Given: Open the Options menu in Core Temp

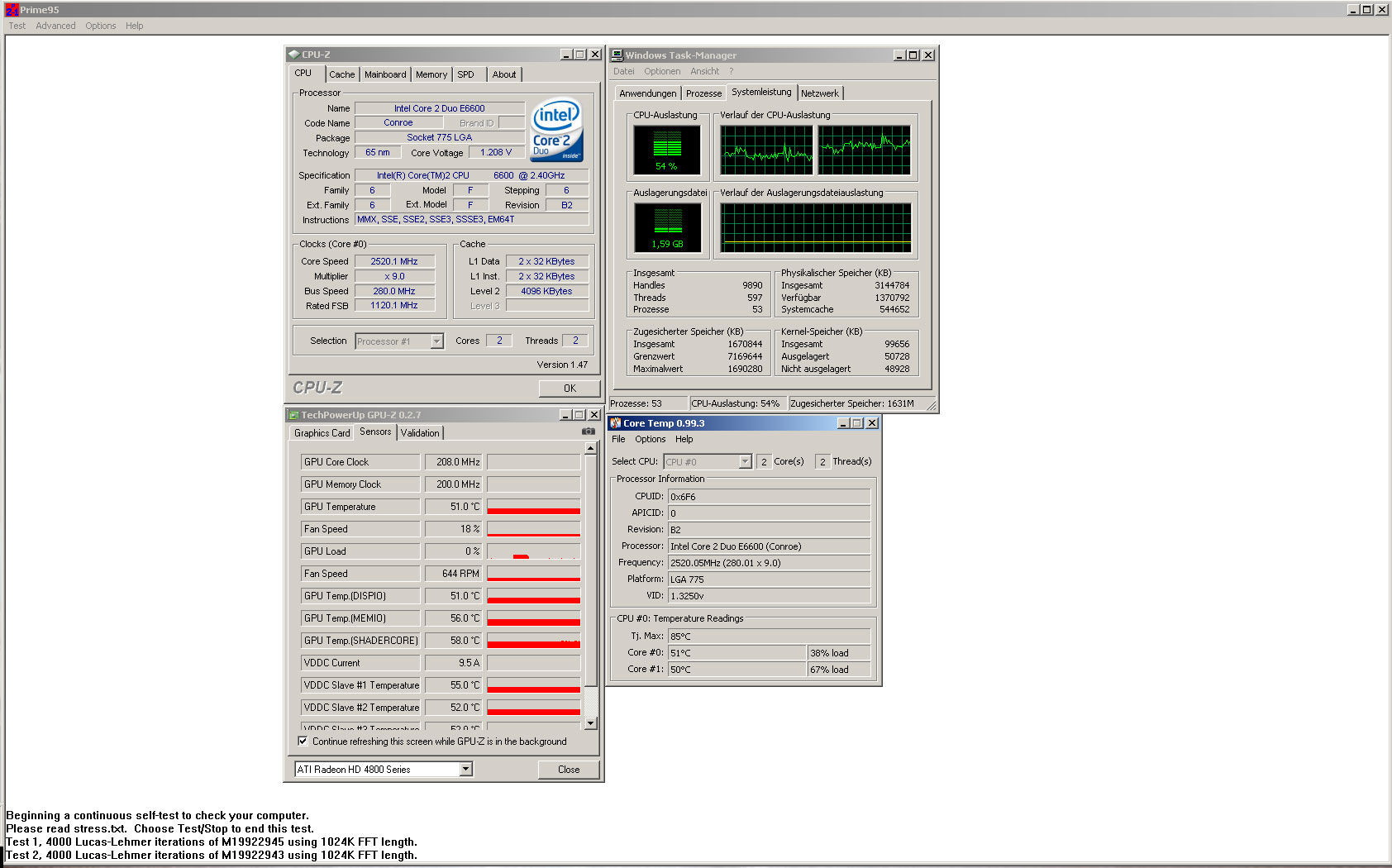Looking at the screenshot, I should click(651, 439).
